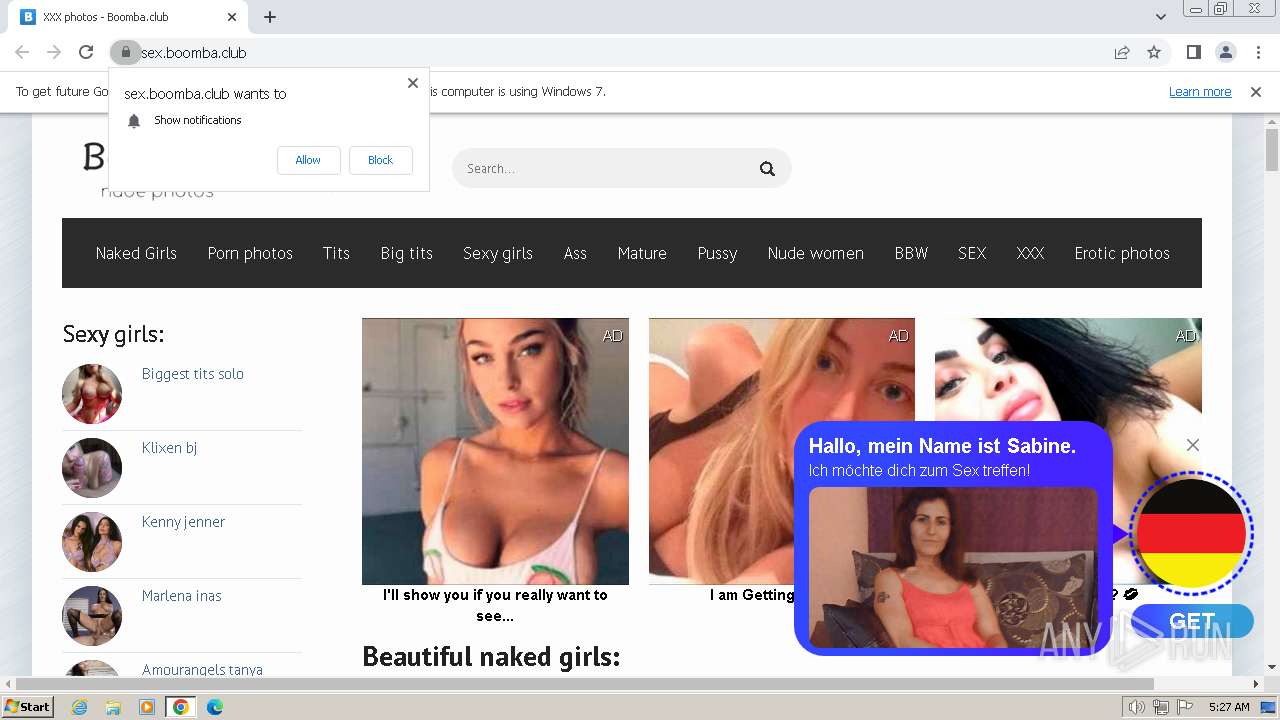The height and width of the screenshot is (720, 1280).
Task: Launch Microsoft Edge from taskbar
Action: pos(215,707)
